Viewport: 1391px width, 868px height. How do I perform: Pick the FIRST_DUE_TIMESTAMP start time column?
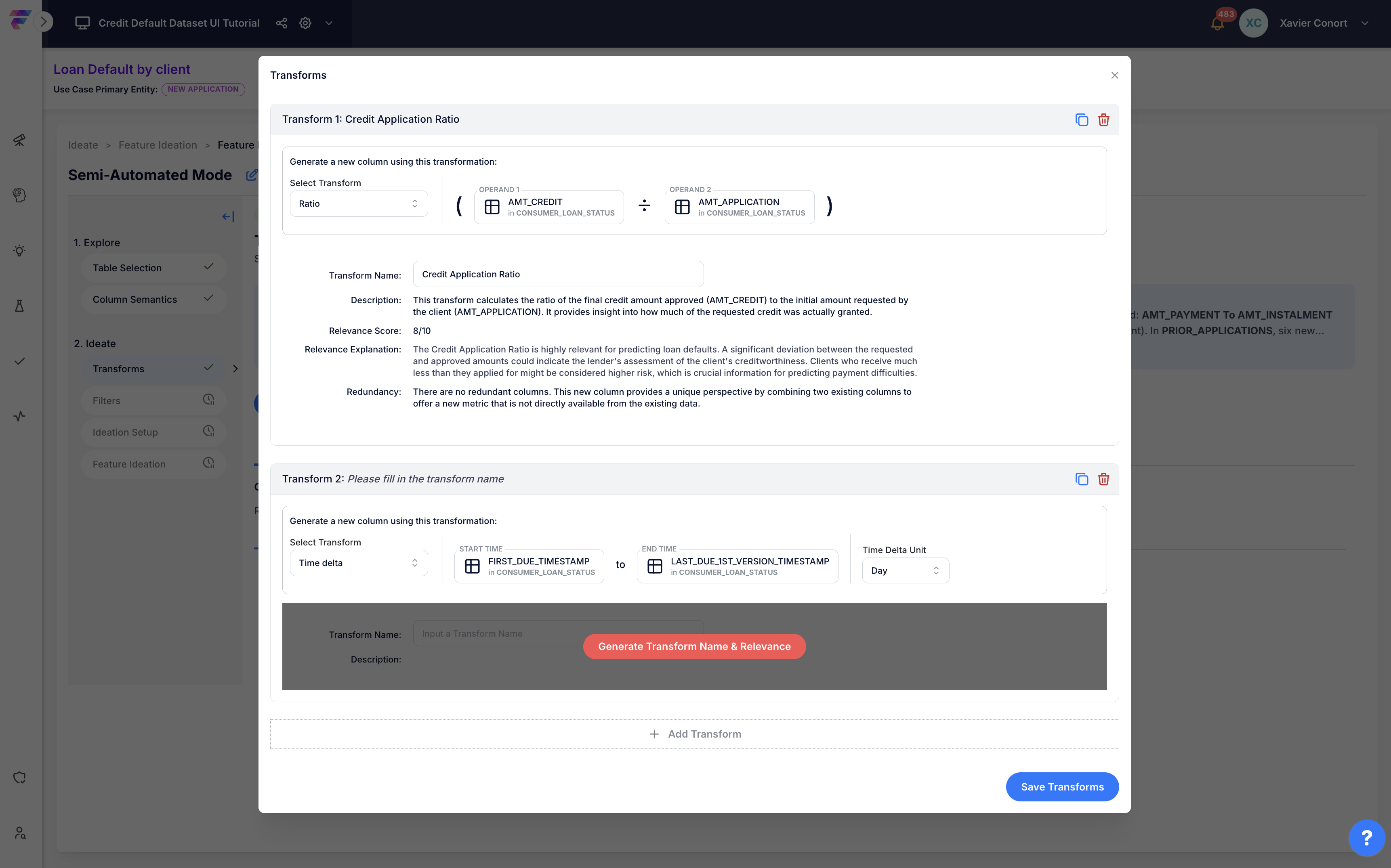pos(529,566)
